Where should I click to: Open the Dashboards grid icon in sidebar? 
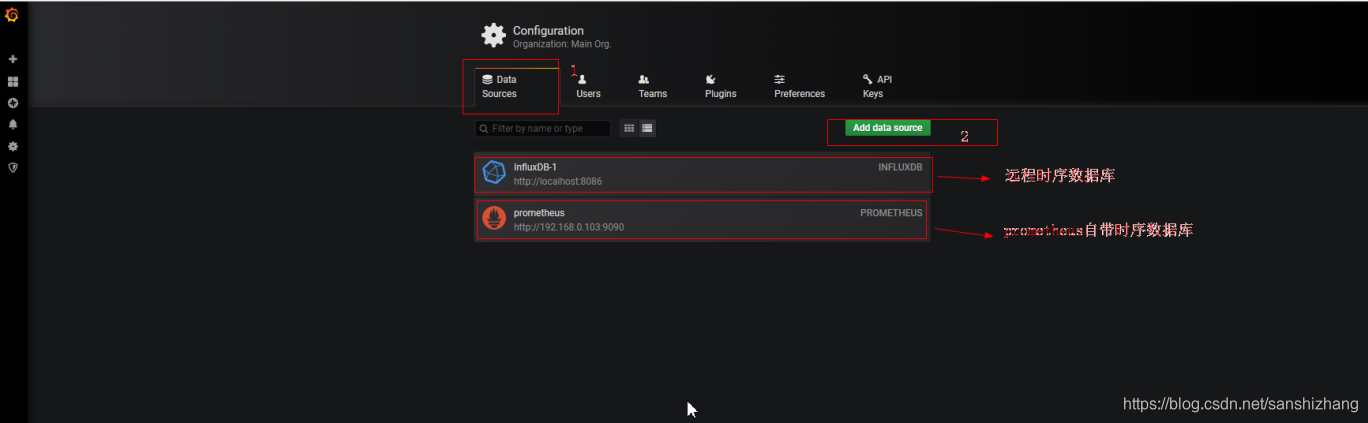(x=13, y=81)
